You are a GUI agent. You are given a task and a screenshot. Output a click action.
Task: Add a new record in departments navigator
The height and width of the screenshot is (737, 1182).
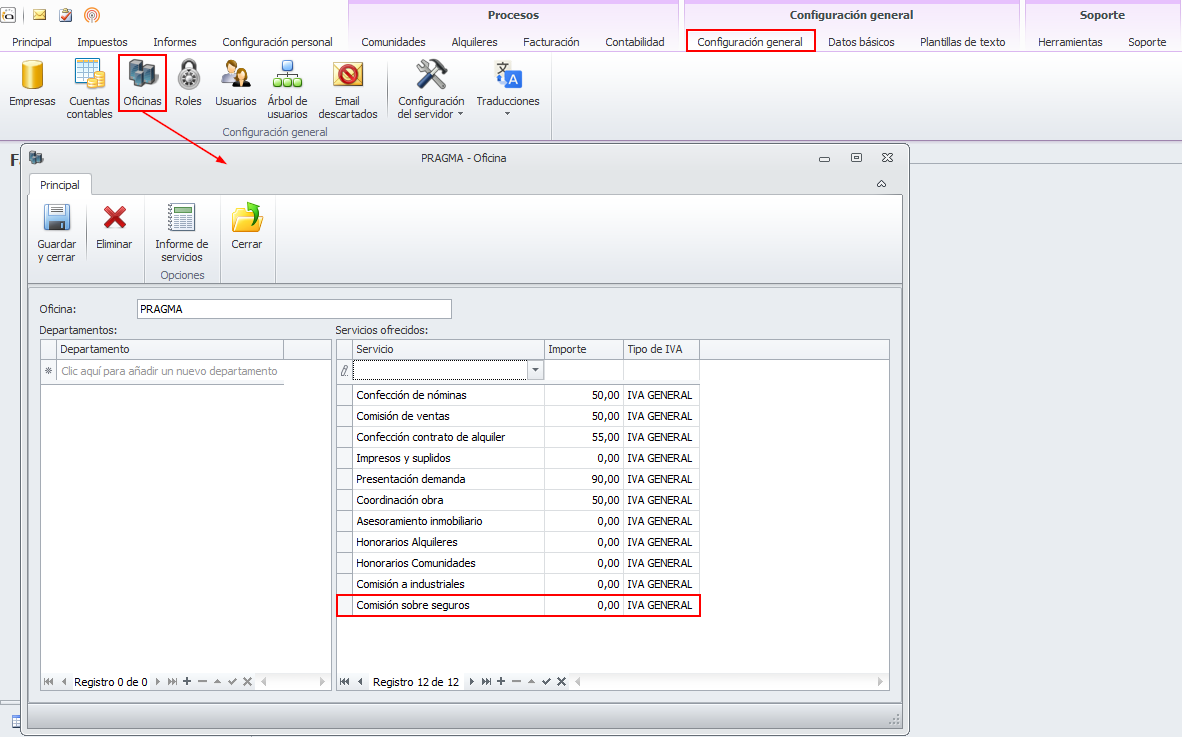pos(187,681)
